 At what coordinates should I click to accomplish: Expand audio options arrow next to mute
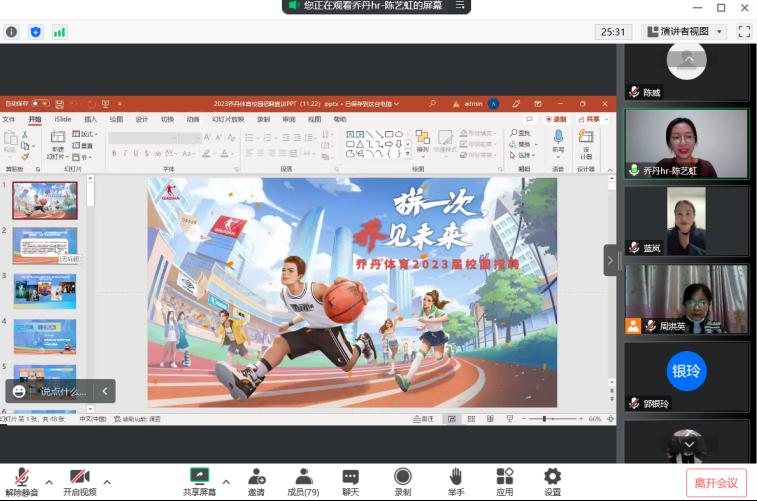pos(49,482)
